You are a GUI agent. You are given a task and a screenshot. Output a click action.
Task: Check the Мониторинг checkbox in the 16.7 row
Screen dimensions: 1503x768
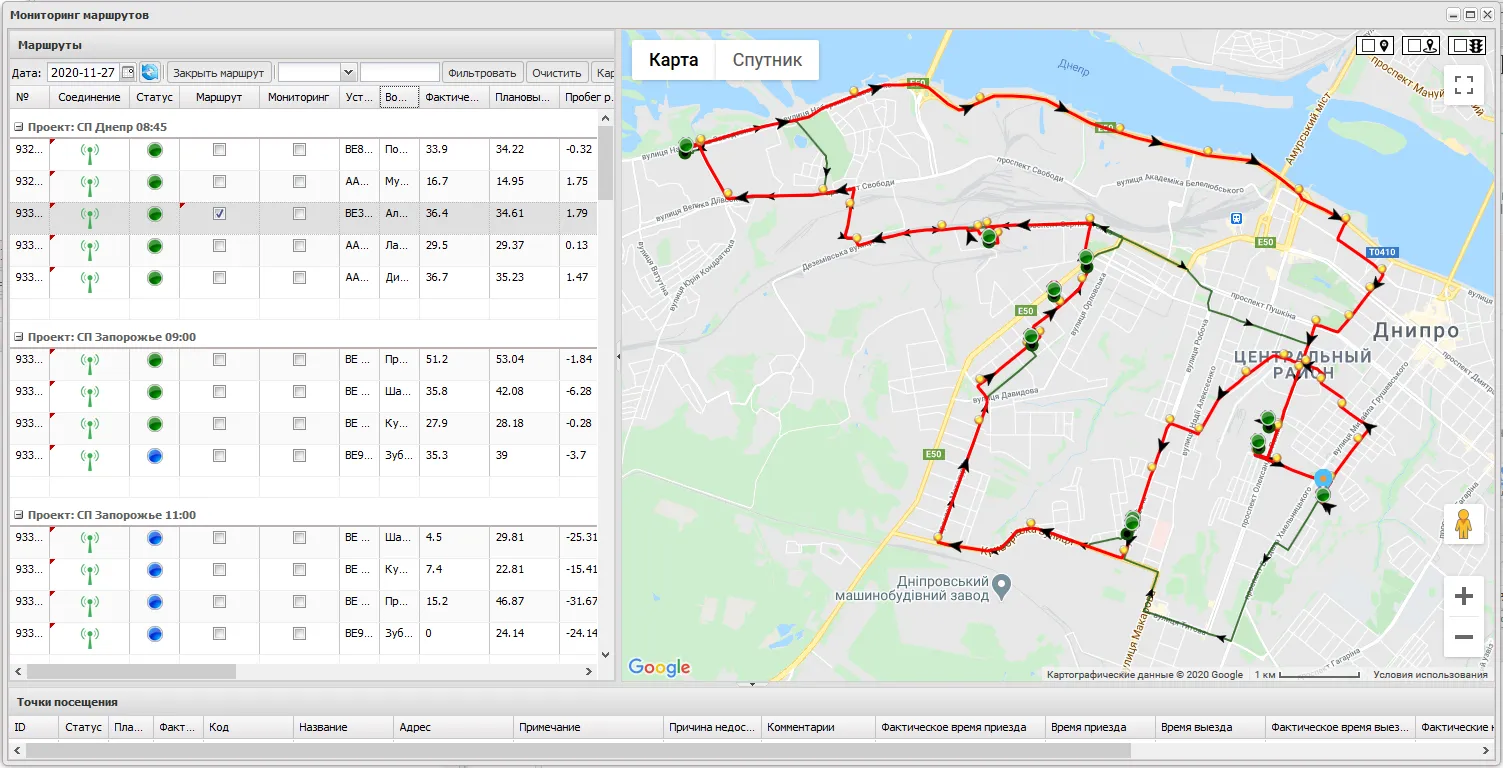[300, 182]
